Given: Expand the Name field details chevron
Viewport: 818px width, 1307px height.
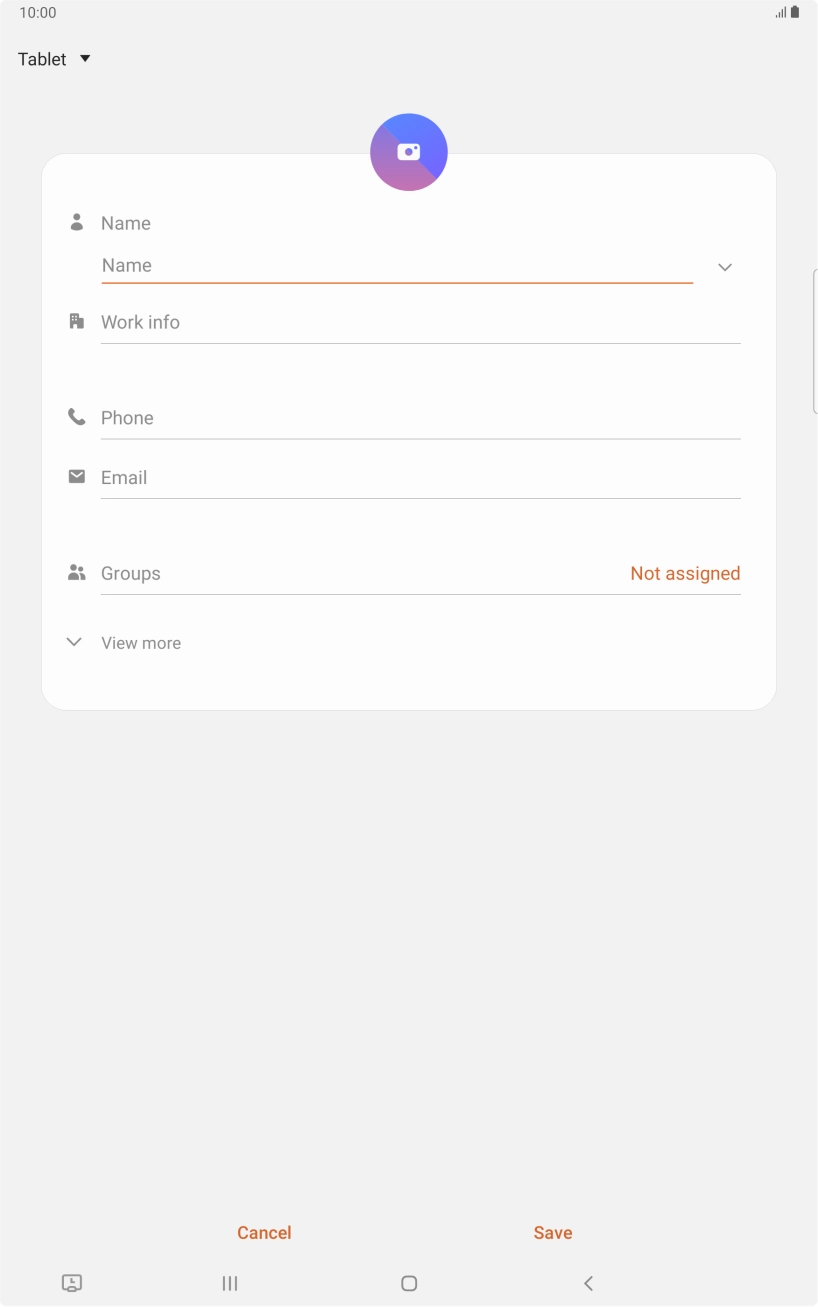Looking at the screenshot, I should (724, 267).
